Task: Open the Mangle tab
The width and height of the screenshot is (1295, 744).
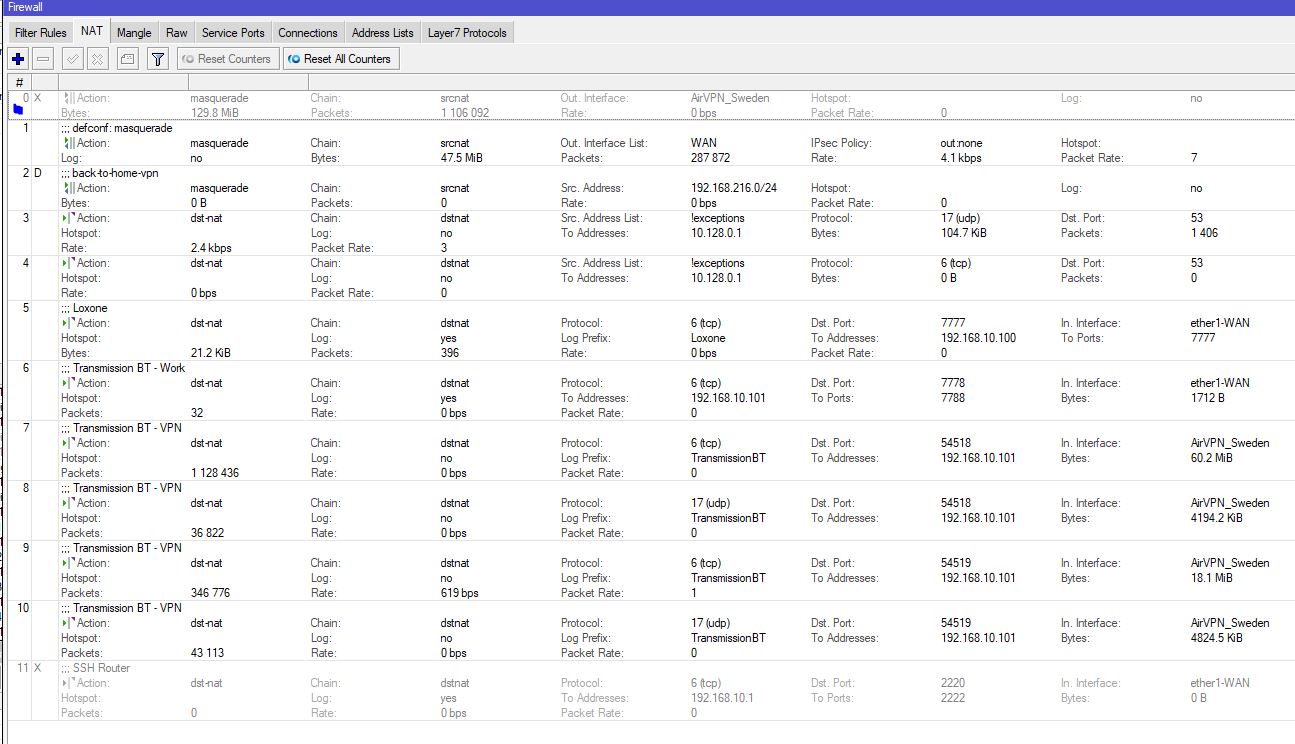Action: pos(134,33)
